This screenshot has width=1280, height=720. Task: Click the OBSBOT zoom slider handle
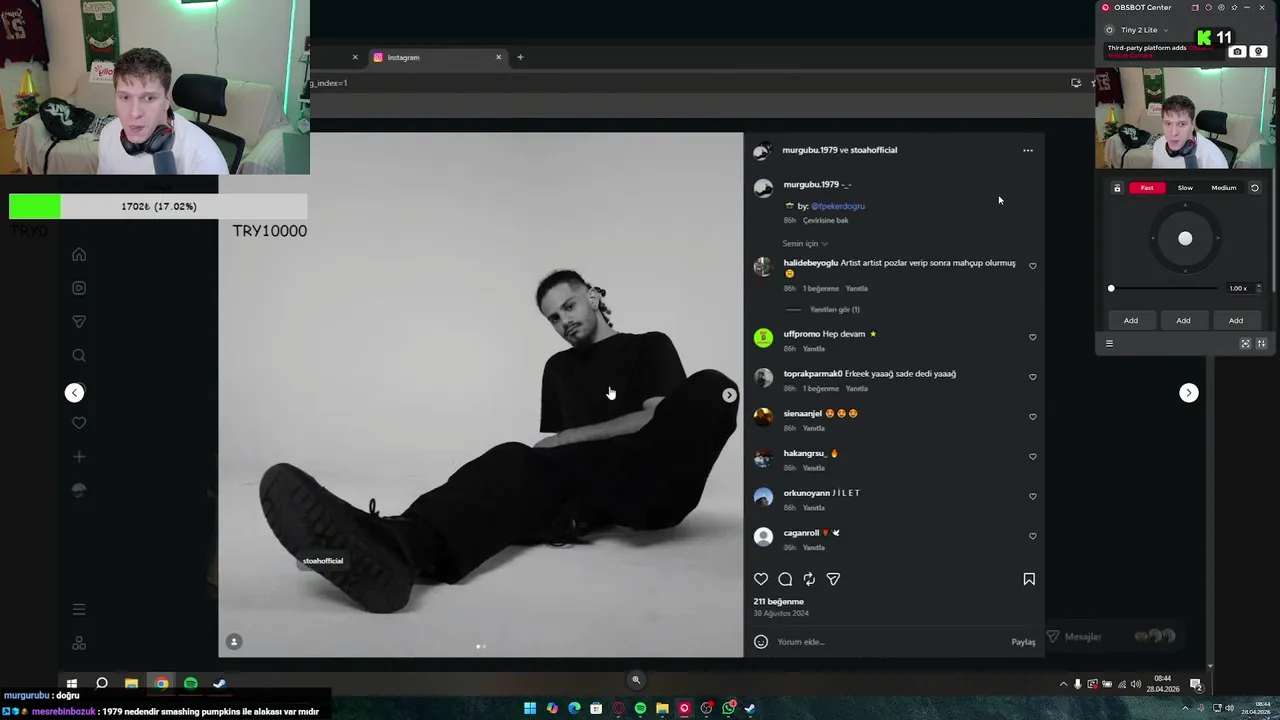[x=1111, y=288]
